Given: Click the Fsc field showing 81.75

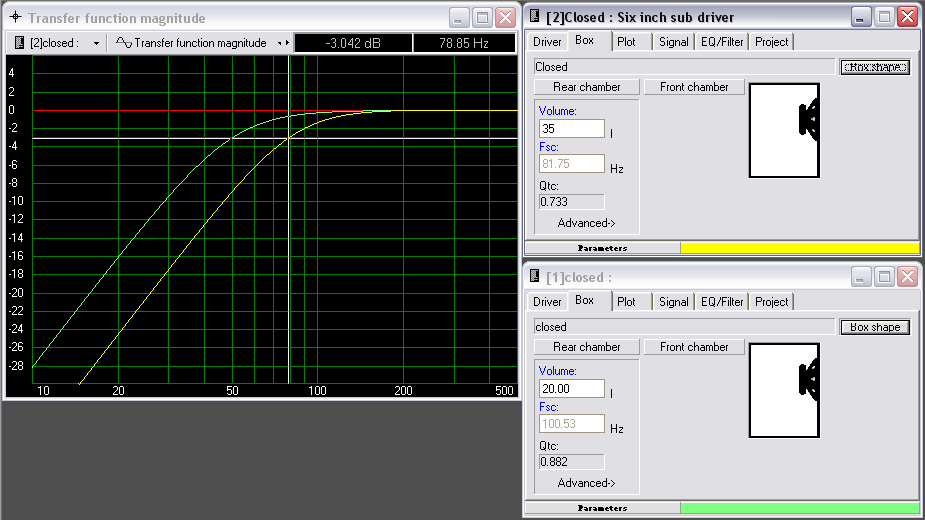Looking at the screenshot, I should click(x=572, y=163).
